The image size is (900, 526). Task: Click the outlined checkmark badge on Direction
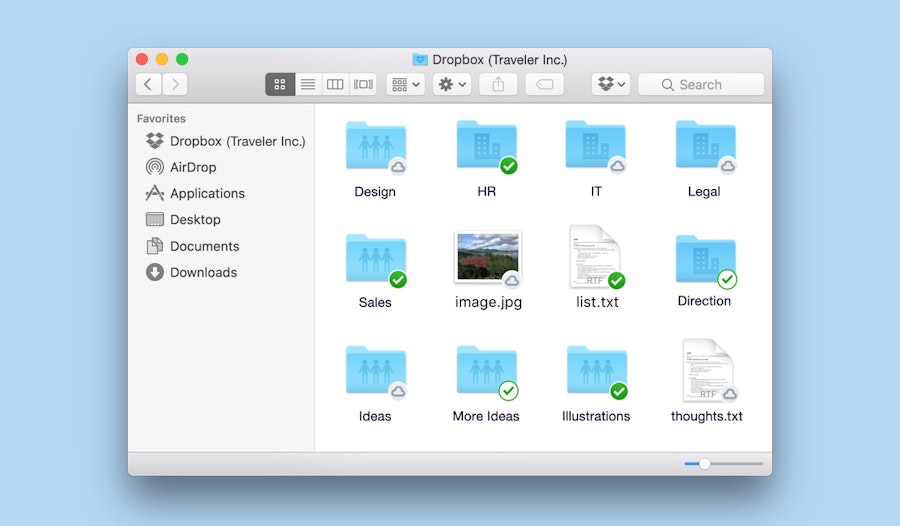coord(727,279)
